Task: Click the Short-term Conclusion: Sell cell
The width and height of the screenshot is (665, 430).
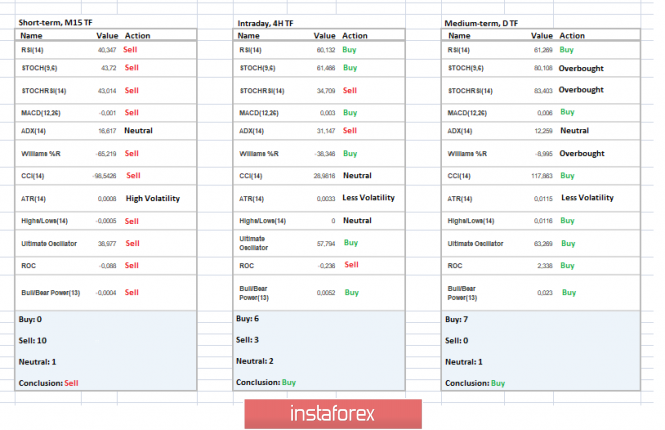Action: [50, 382]
